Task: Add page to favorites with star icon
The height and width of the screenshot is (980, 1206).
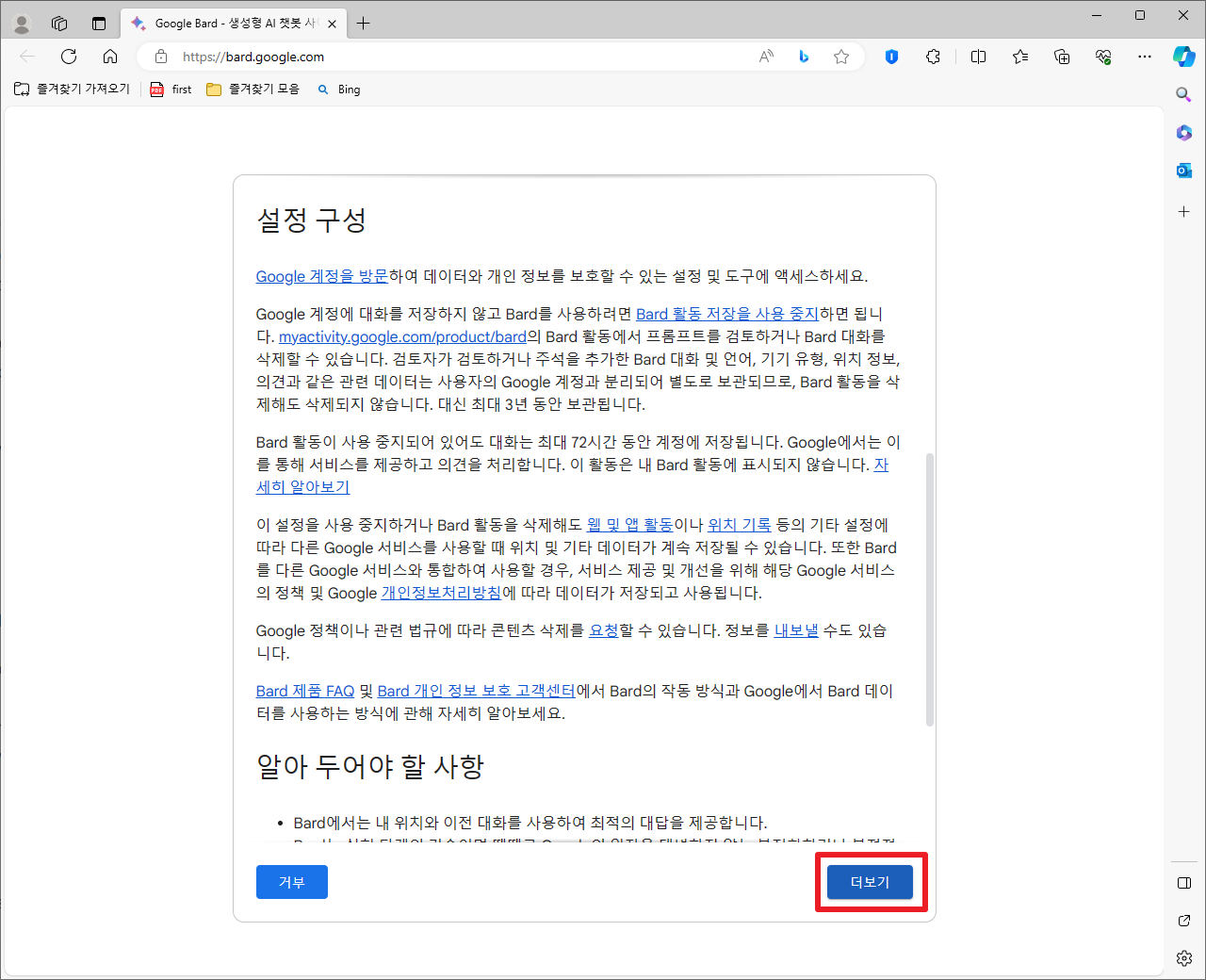Action: coord(841,57)
